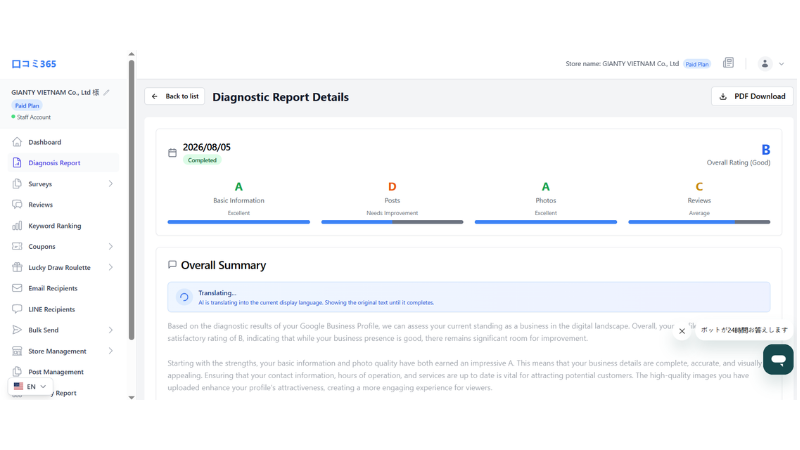Click the sidebar Paid Plan badge

[x=27, y=106]
